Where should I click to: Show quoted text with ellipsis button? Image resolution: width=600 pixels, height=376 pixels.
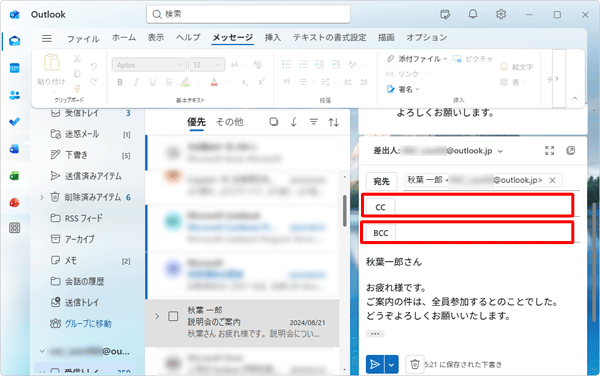(x=375, y=334)
